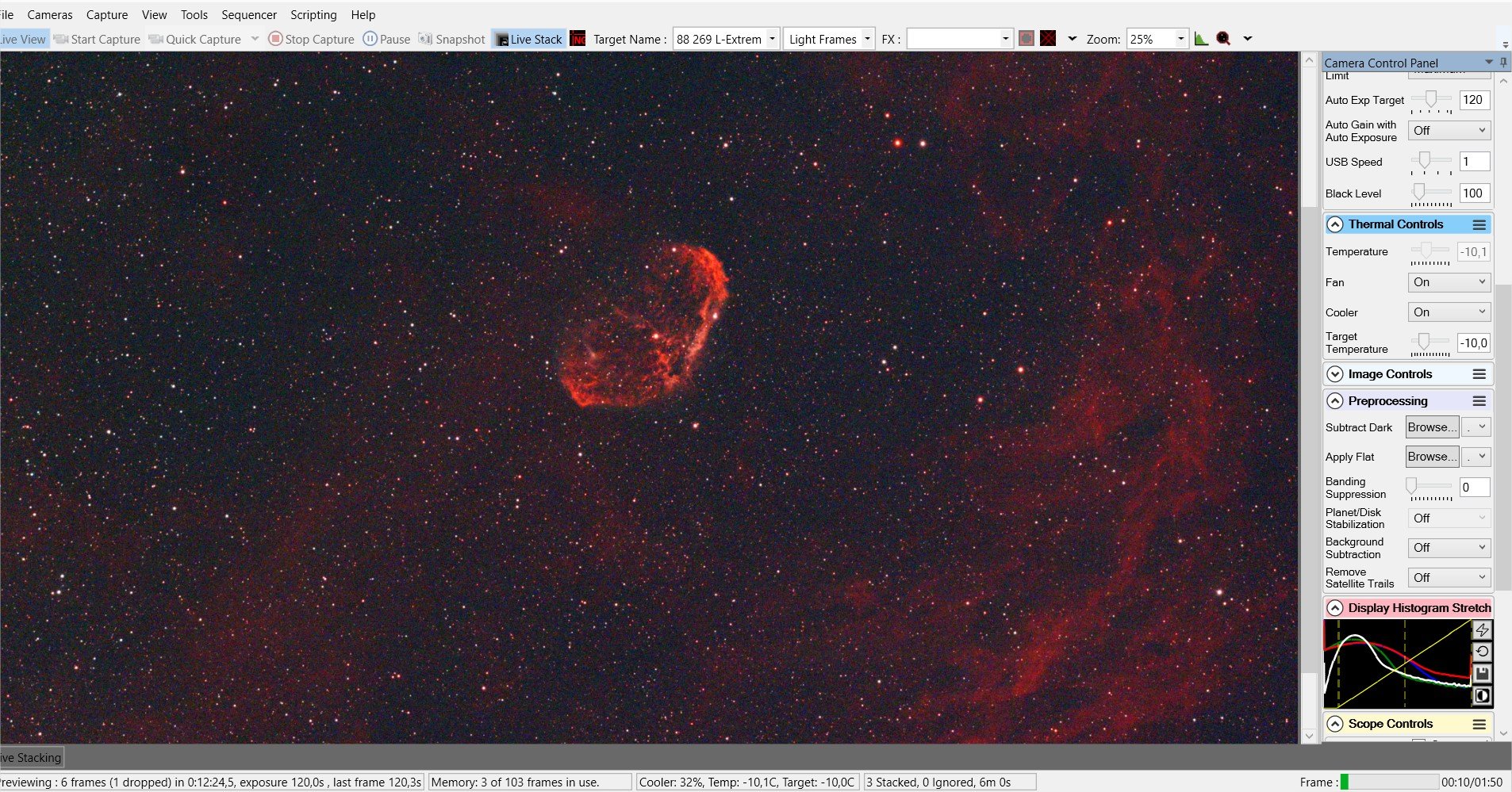Click the USB Speed slider

(x=1431, y=162)
